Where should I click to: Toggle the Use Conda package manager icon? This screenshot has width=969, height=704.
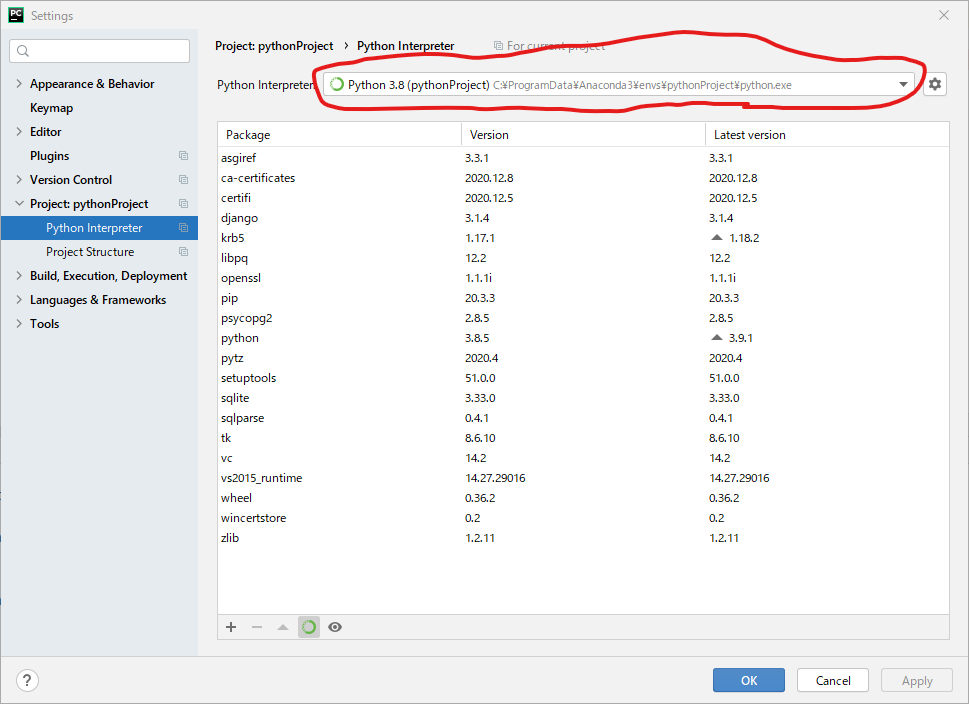pos(309,627)
